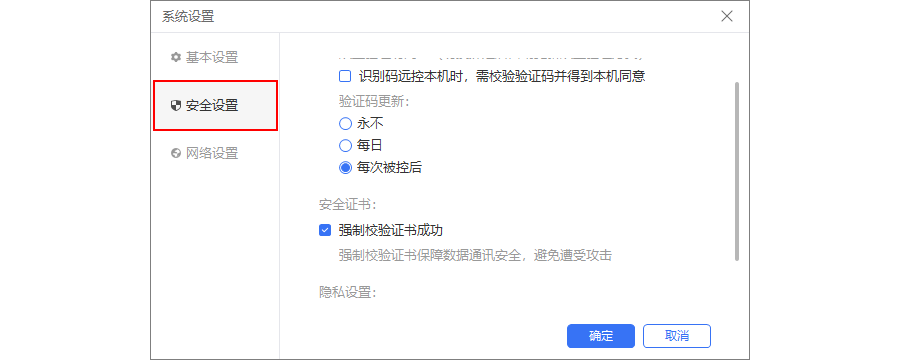Close the 系统设置 dialog window
900x360 pixels.
[727, 16]
